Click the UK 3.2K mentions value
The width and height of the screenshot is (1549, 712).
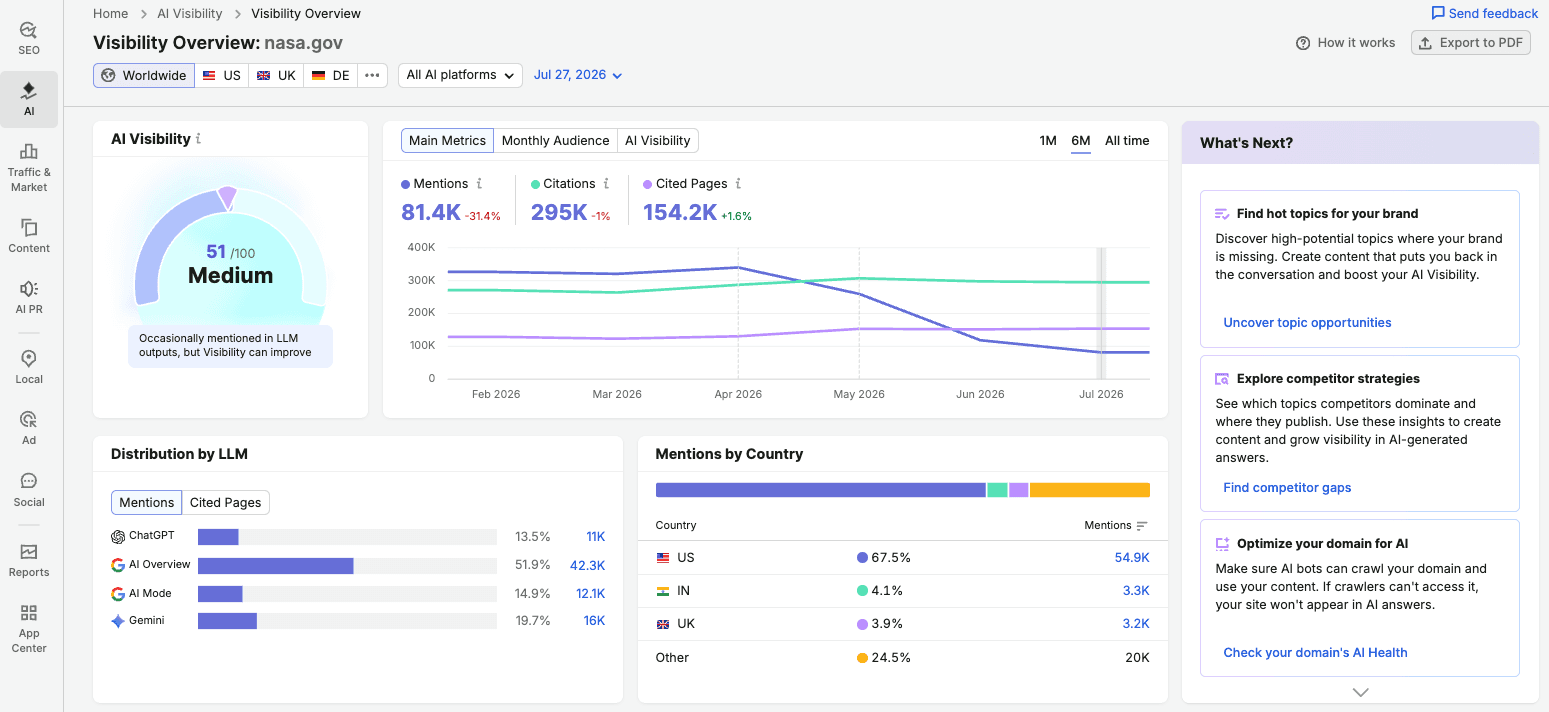(1136, 624)
